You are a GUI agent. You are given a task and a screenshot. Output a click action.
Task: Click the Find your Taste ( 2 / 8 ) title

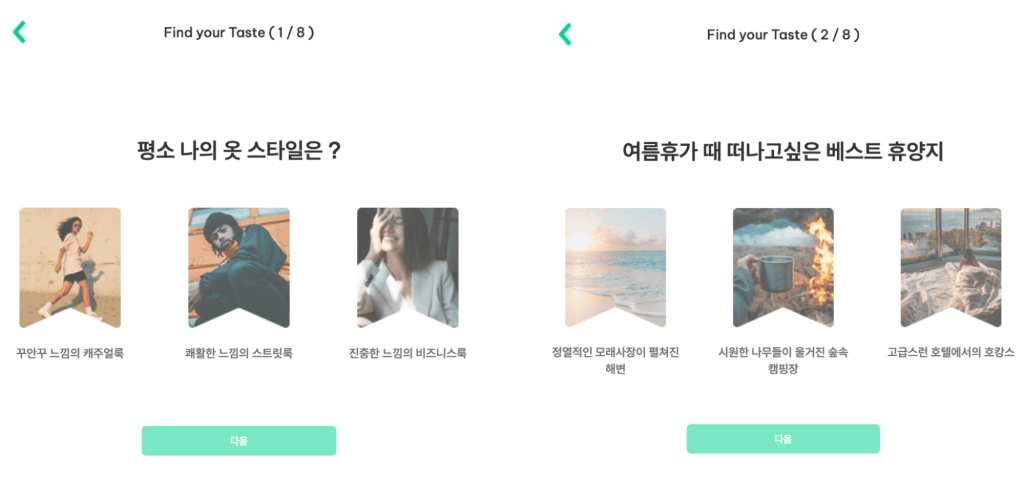click(x=783, y=35)
